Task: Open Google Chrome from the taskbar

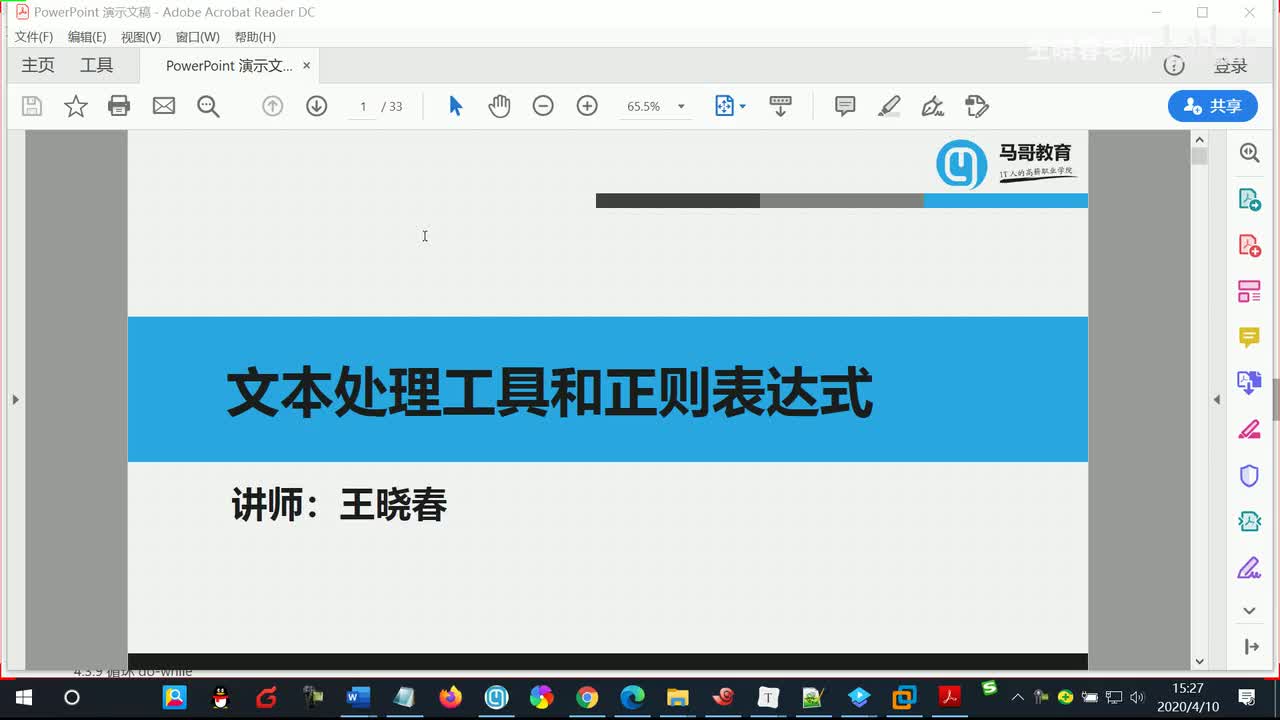Action: click(x=587, y=697)
